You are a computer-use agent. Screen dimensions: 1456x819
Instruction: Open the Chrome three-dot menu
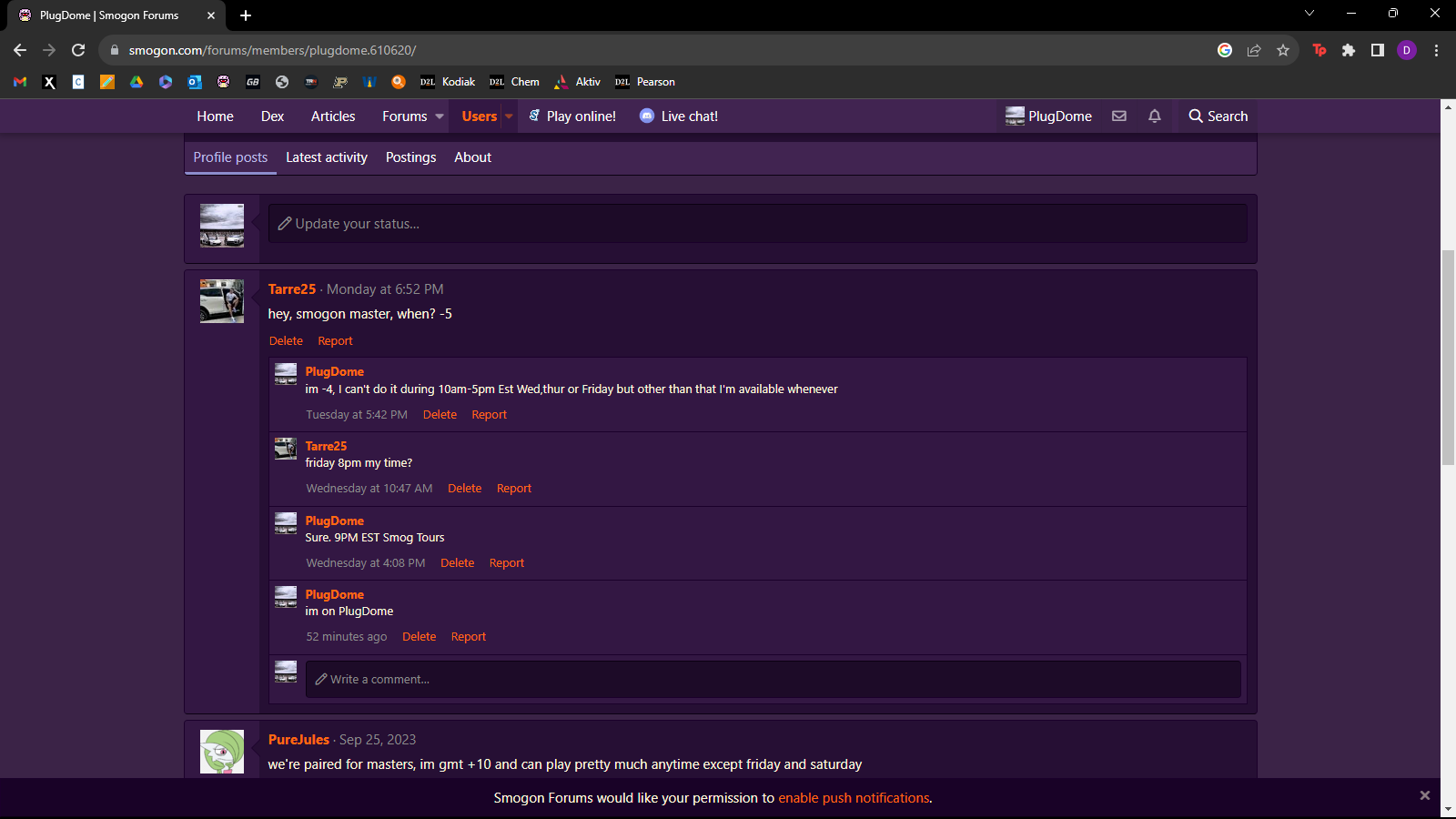click(1436, 51)
